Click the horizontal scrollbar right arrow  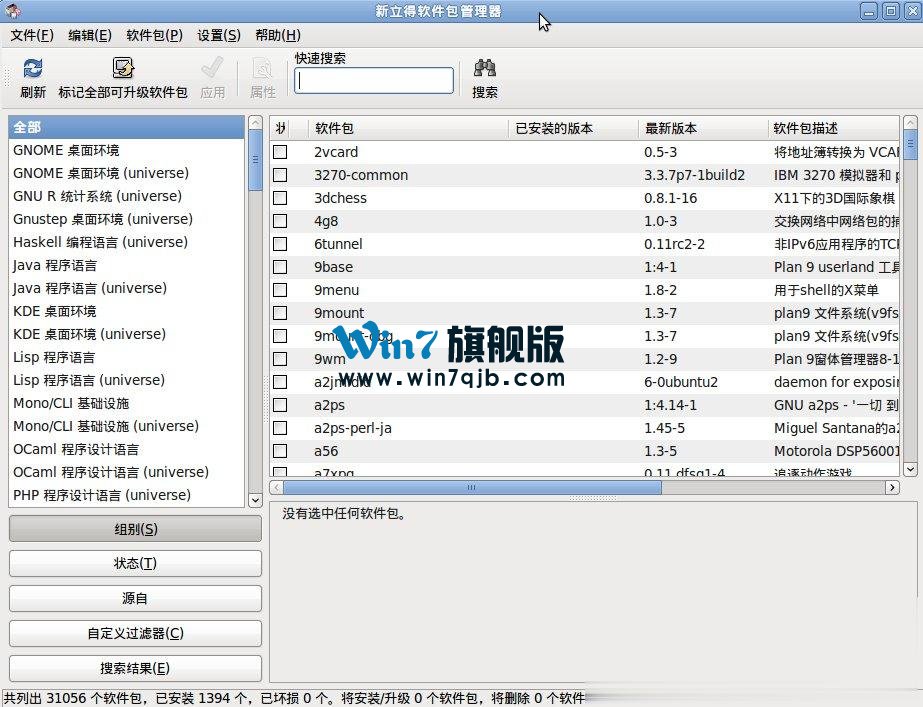892,487
